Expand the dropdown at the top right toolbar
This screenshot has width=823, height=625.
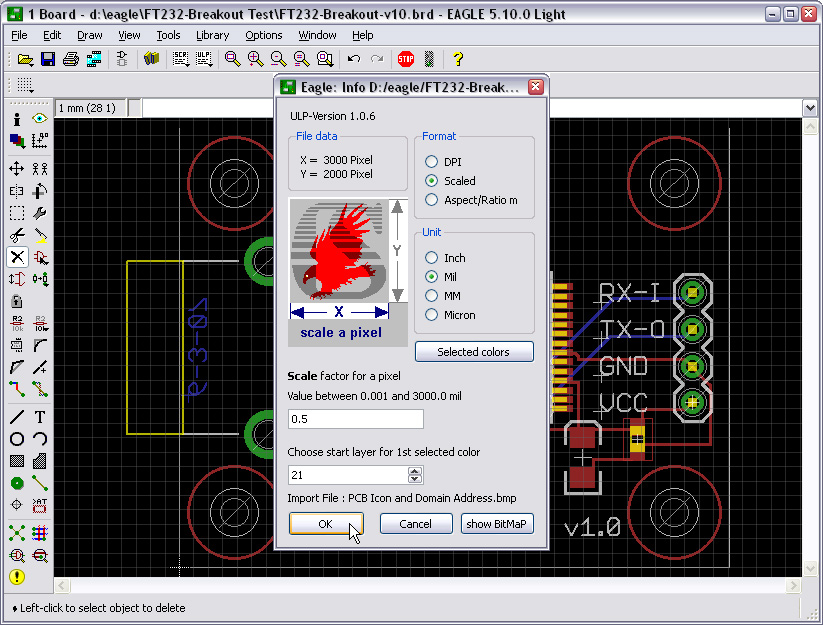(810, 105)
